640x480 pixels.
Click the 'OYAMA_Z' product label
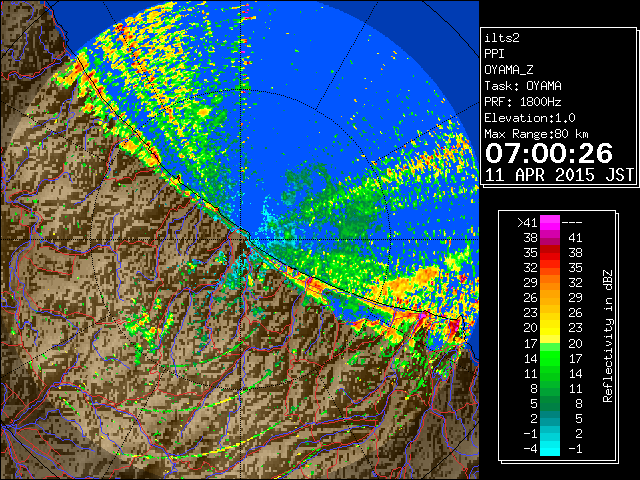pyautogui.click(x=509, y=70)
